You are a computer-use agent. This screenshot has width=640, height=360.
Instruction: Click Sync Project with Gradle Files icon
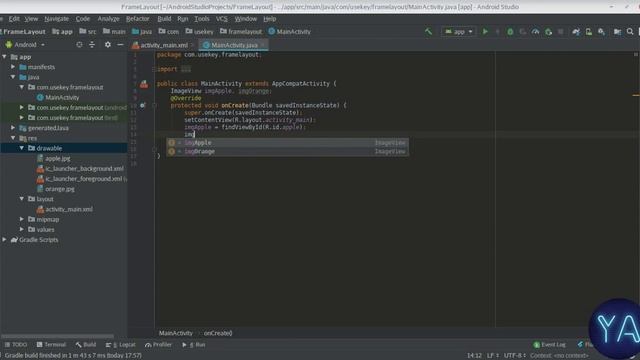(x=576, y=31)
